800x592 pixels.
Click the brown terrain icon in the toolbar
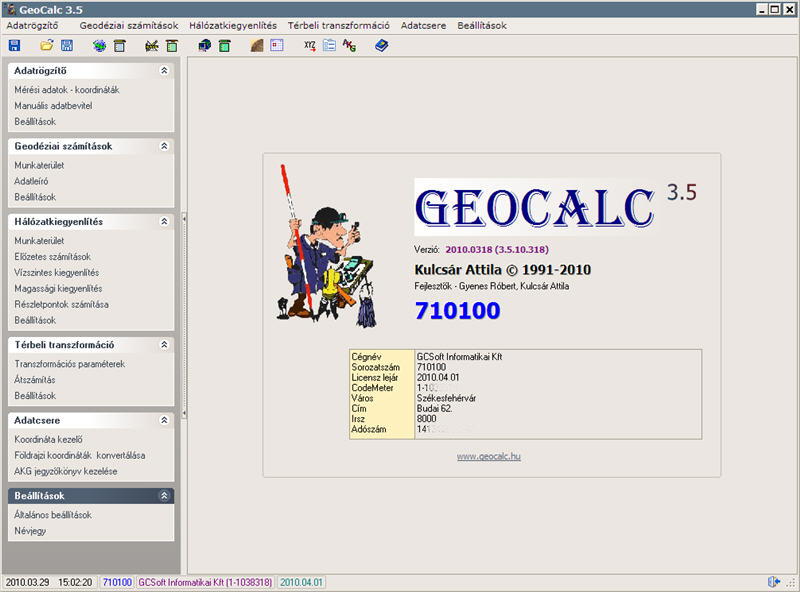pyautogui.click(x=257, y=46)
